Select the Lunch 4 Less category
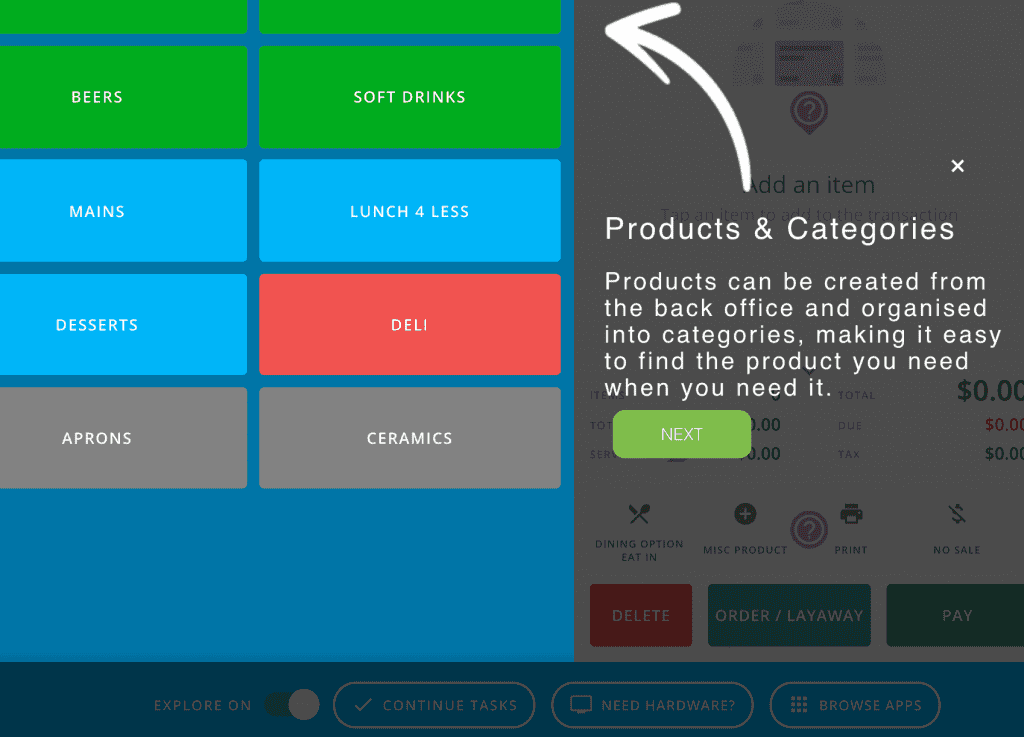 coord(409,211)
